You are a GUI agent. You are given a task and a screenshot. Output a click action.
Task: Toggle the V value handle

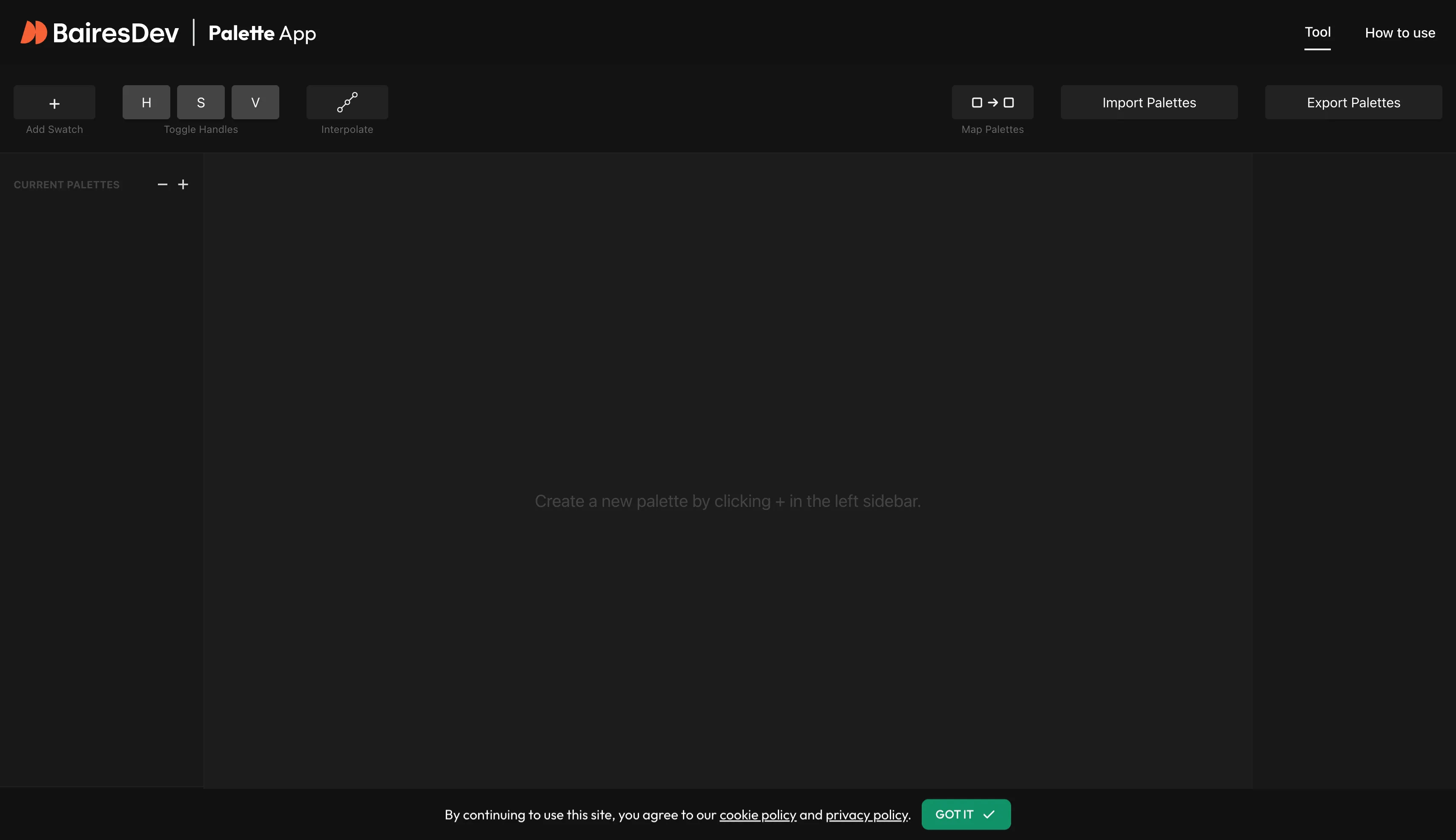[255, 103]
